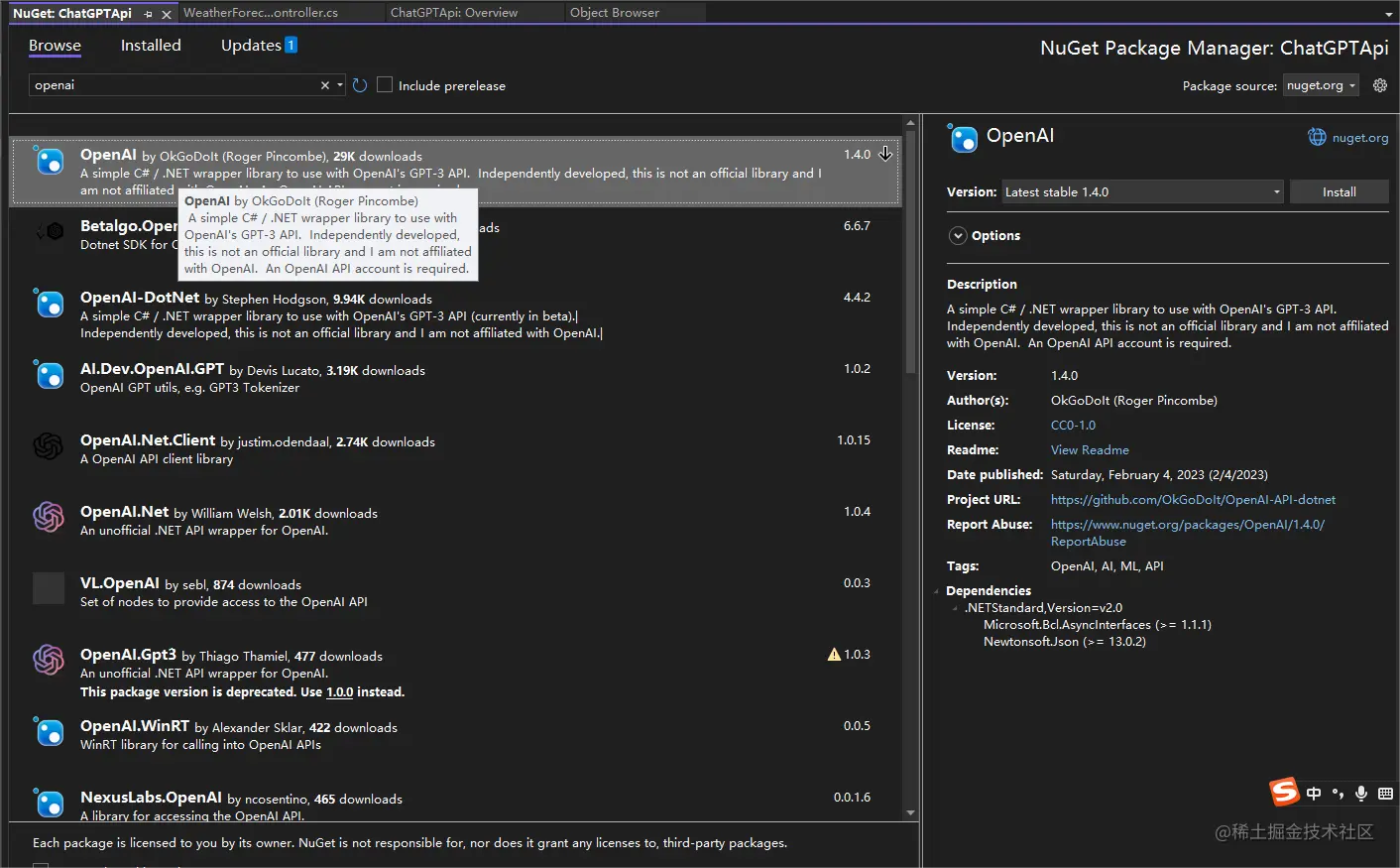Select the OpenAI.Gpt3 package title
Screen dimensions: 1400x868
128,655
